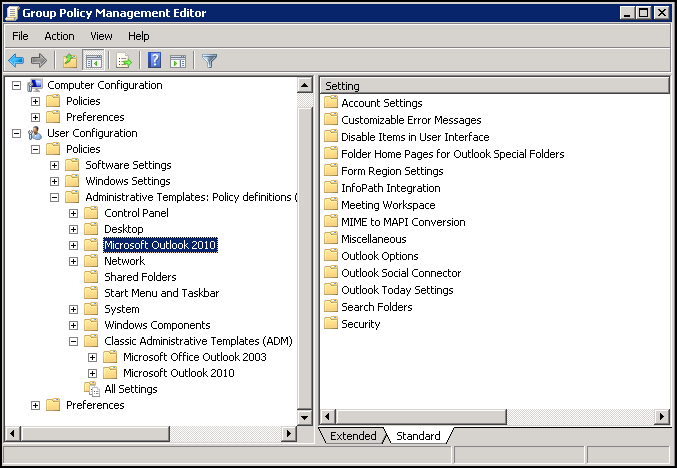Select Meeting Workspace entry
Screen dimensions: 677x468
(x=388, y=205)
